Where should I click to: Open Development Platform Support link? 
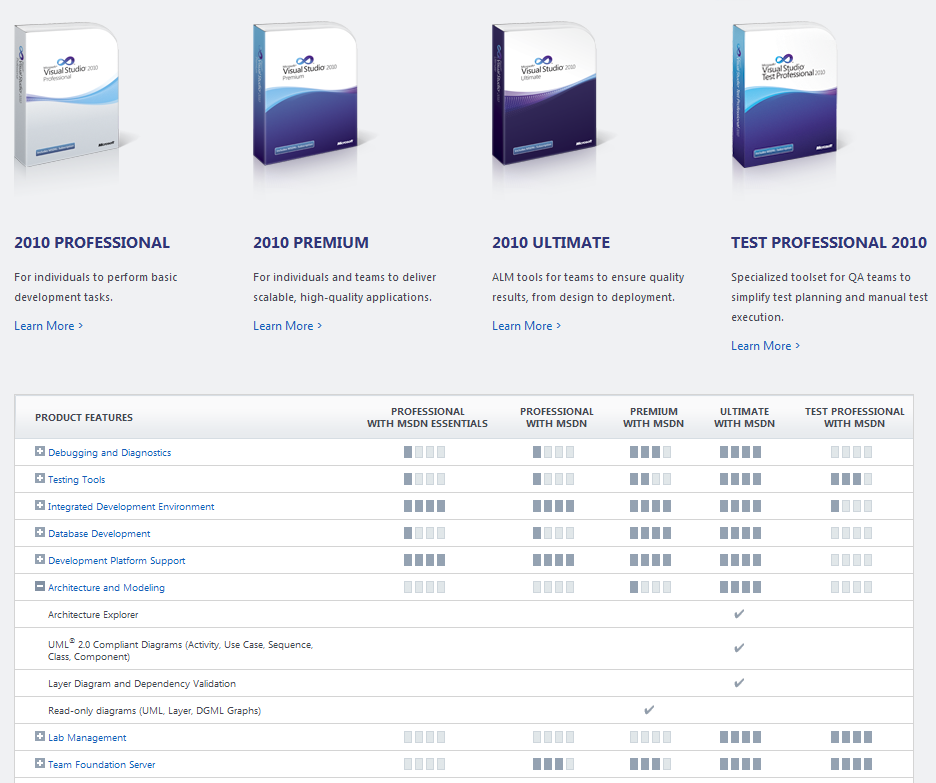pyautogui.click(x=116, y=561)
